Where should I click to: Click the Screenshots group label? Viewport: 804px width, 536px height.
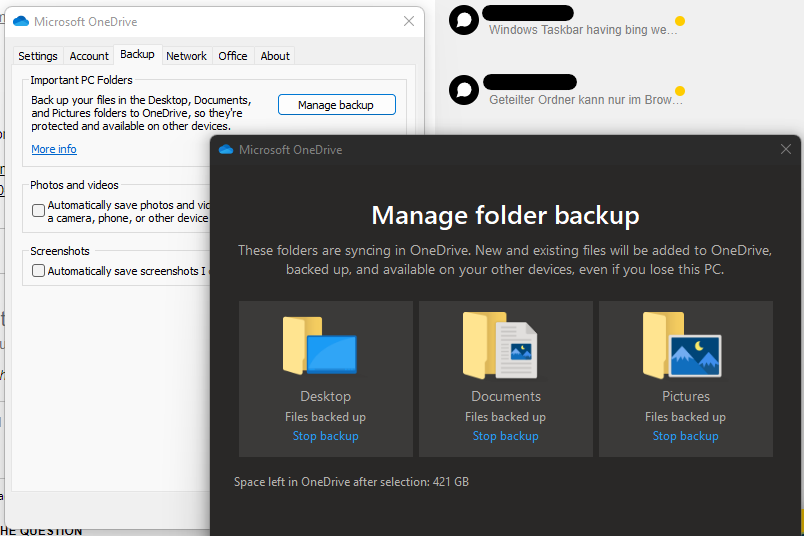(x=60, y=251)
